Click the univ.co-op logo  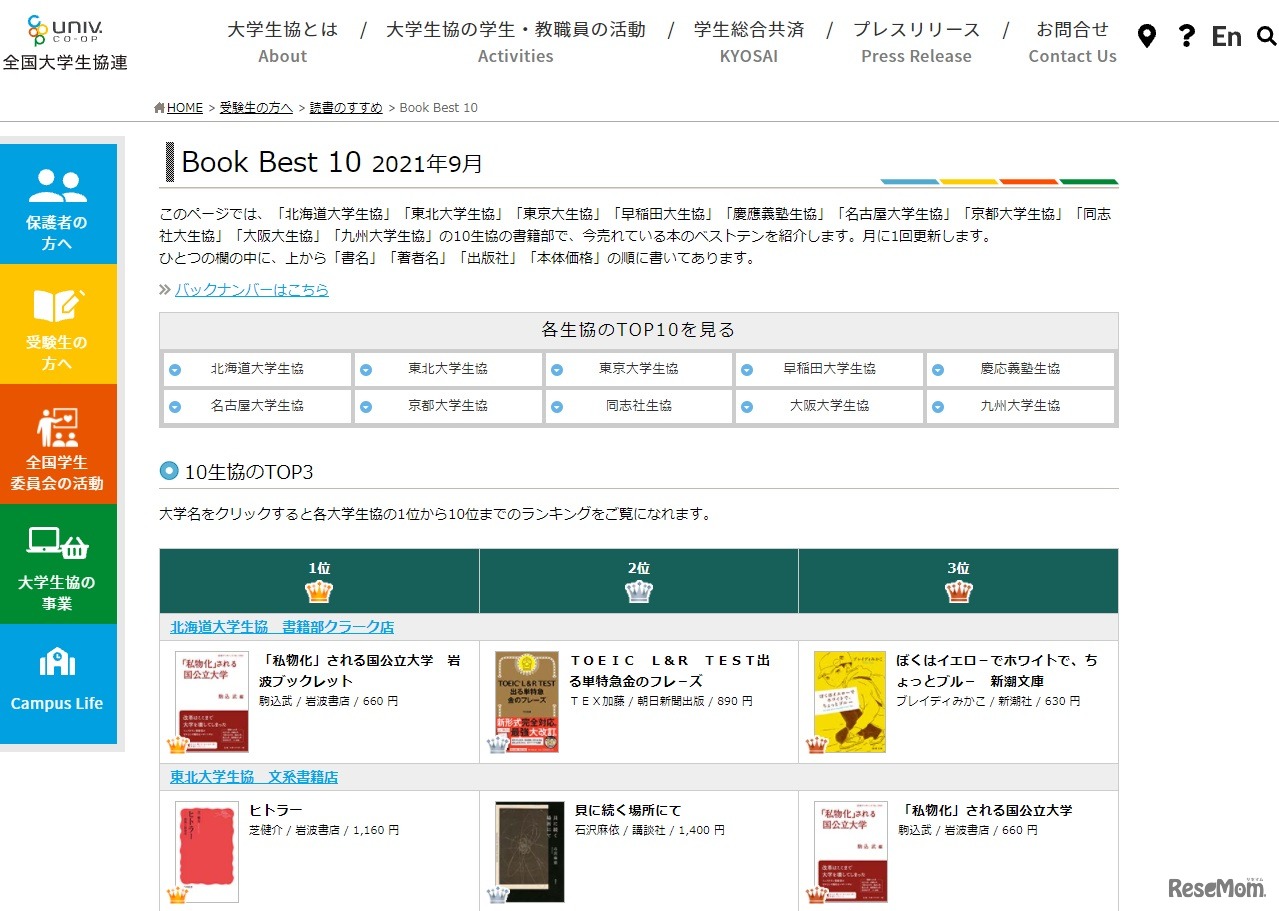66,30
